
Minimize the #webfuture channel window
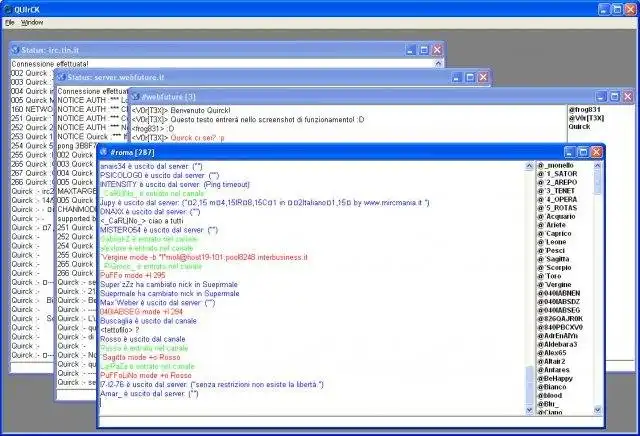[601, 97]
